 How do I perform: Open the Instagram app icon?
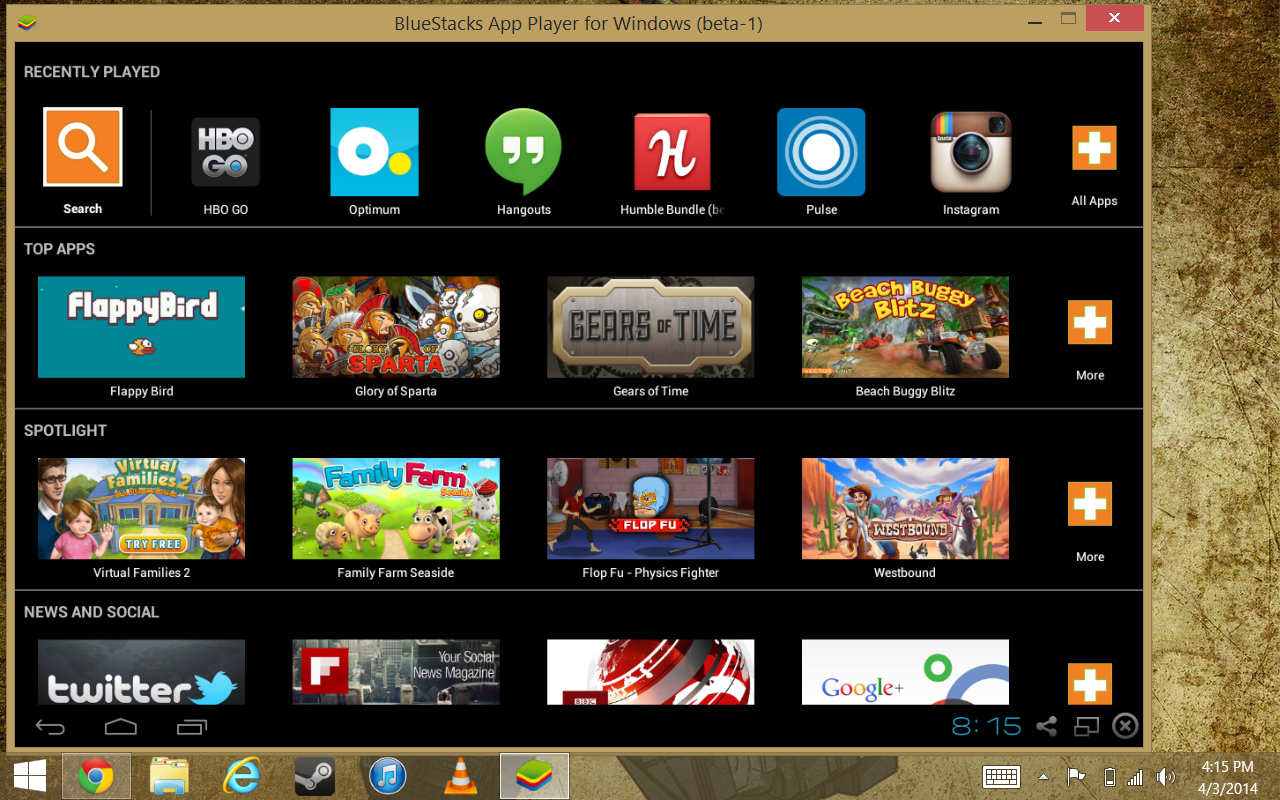point(971,152)
